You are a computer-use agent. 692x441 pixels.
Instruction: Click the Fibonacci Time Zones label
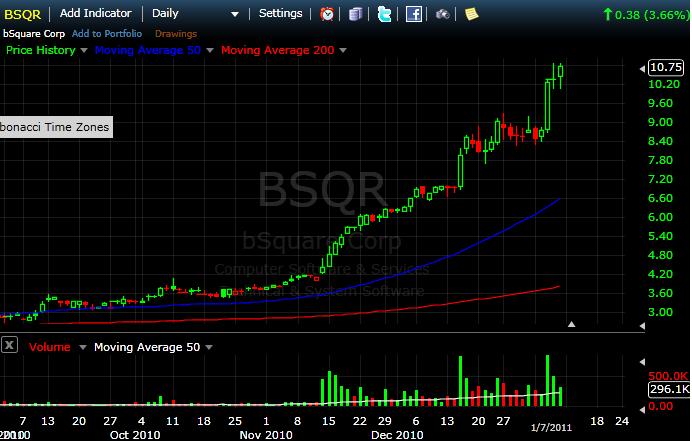[x=56, y=127]
